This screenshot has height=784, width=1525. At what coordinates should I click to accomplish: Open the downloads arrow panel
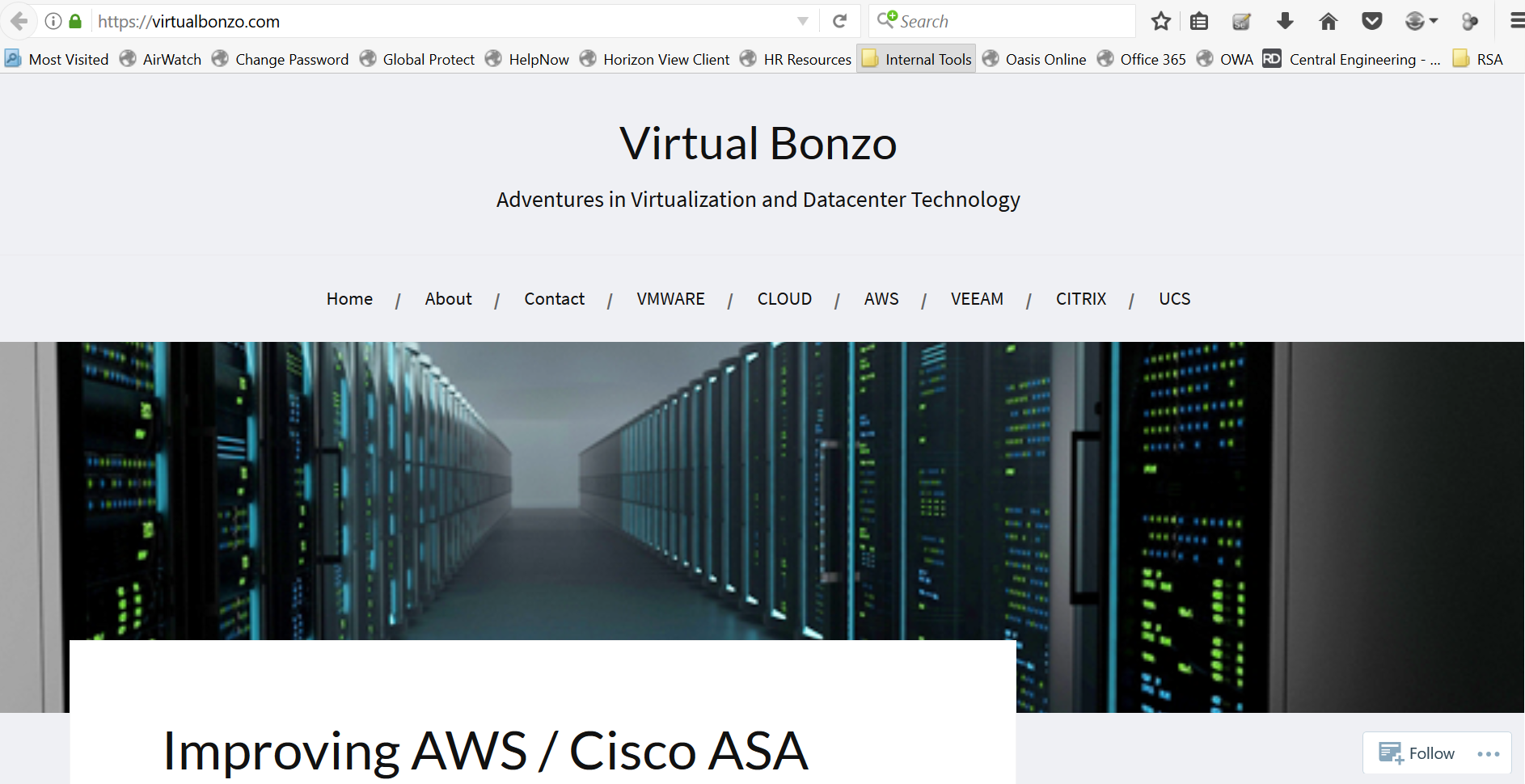1285,21
